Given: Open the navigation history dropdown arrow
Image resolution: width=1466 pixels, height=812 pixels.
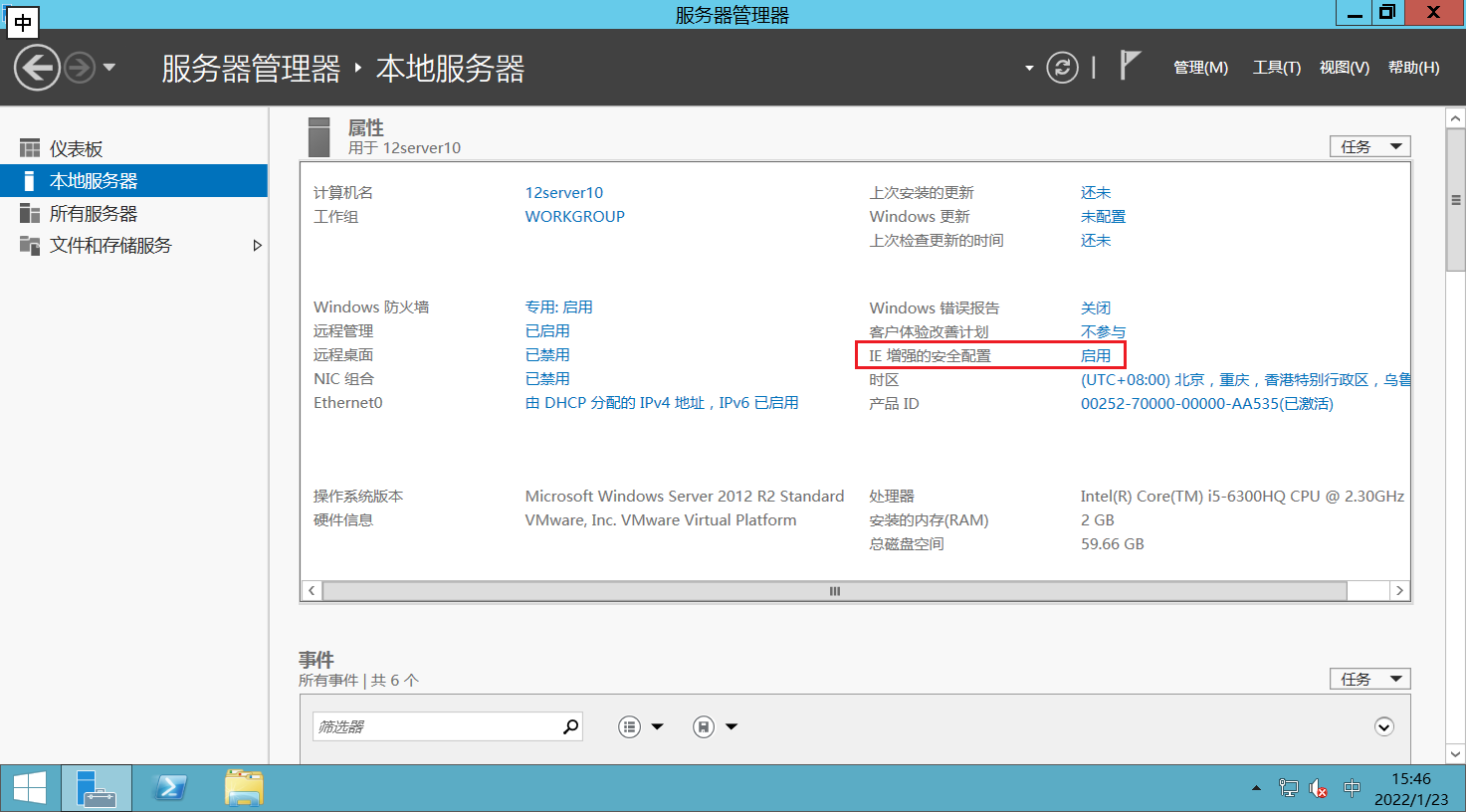Looking at the screenshot, I should [x=109, y=68].
